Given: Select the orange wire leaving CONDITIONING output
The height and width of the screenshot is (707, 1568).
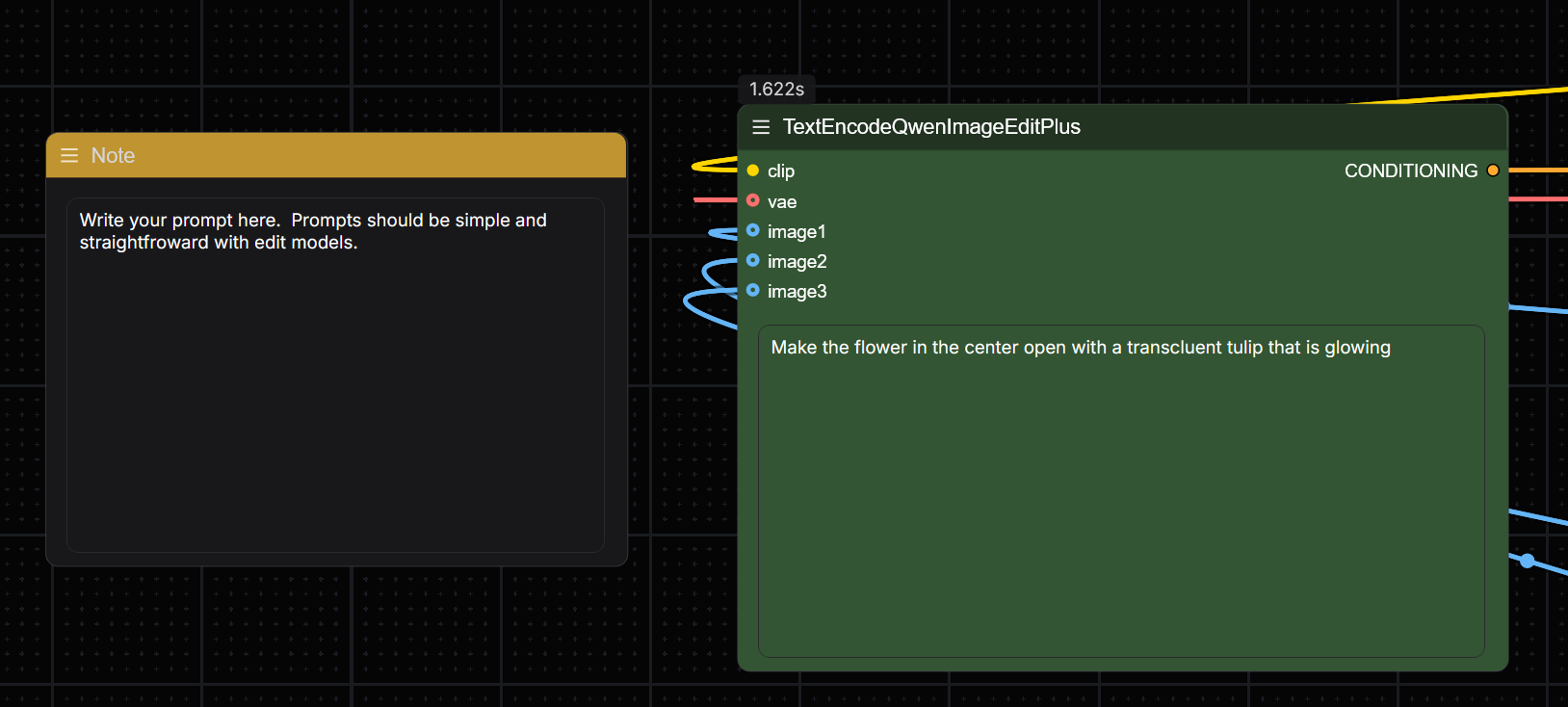Looking at the screenshot, I should [1538, 170].
